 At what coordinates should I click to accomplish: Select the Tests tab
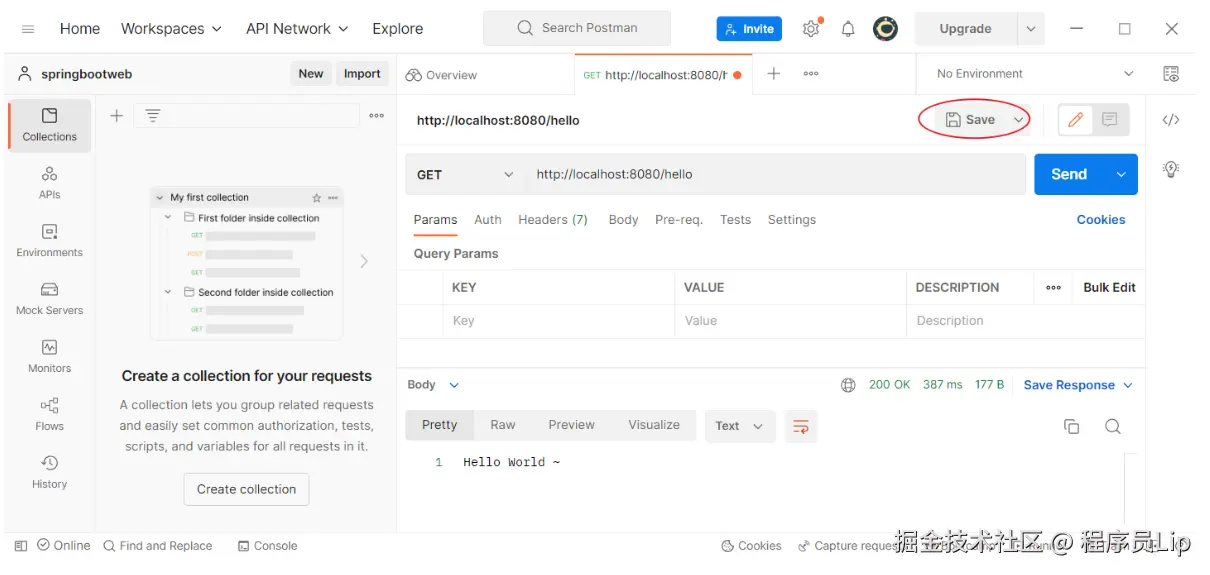click(735, 220)
